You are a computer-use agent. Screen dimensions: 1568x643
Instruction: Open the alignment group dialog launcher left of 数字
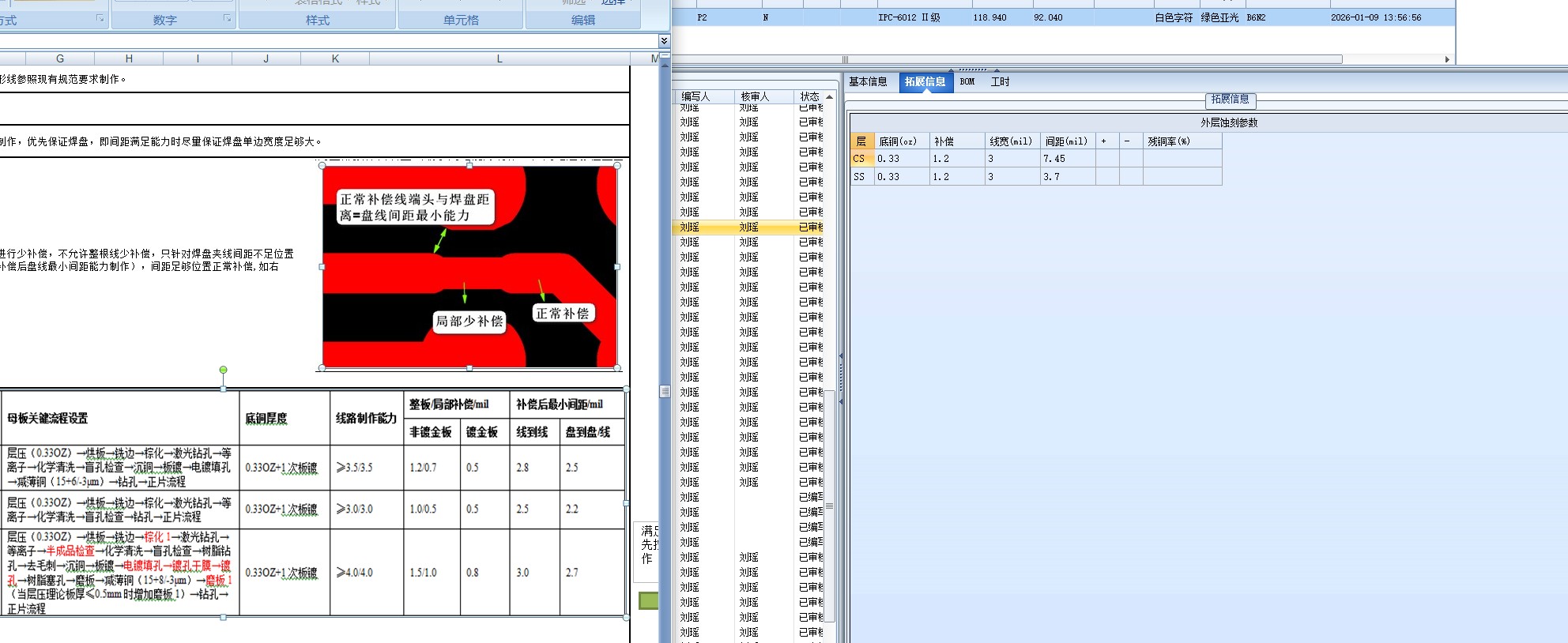(100, 18)
